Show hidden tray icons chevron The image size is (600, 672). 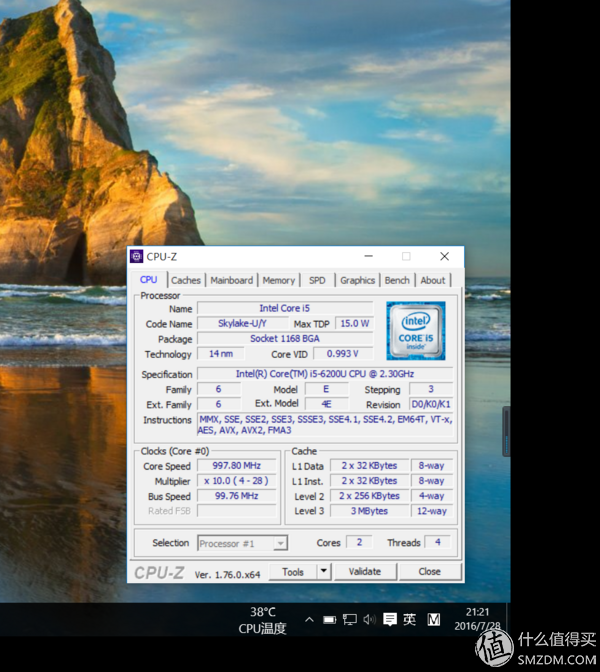tap(309, 619)
